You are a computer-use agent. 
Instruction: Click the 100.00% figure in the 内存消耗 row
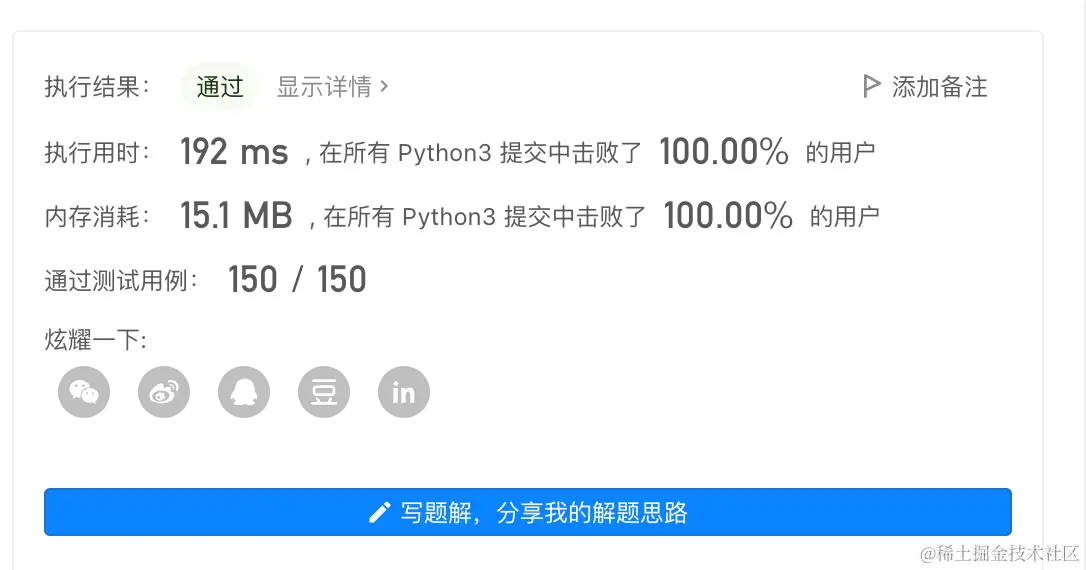(728, 215)
